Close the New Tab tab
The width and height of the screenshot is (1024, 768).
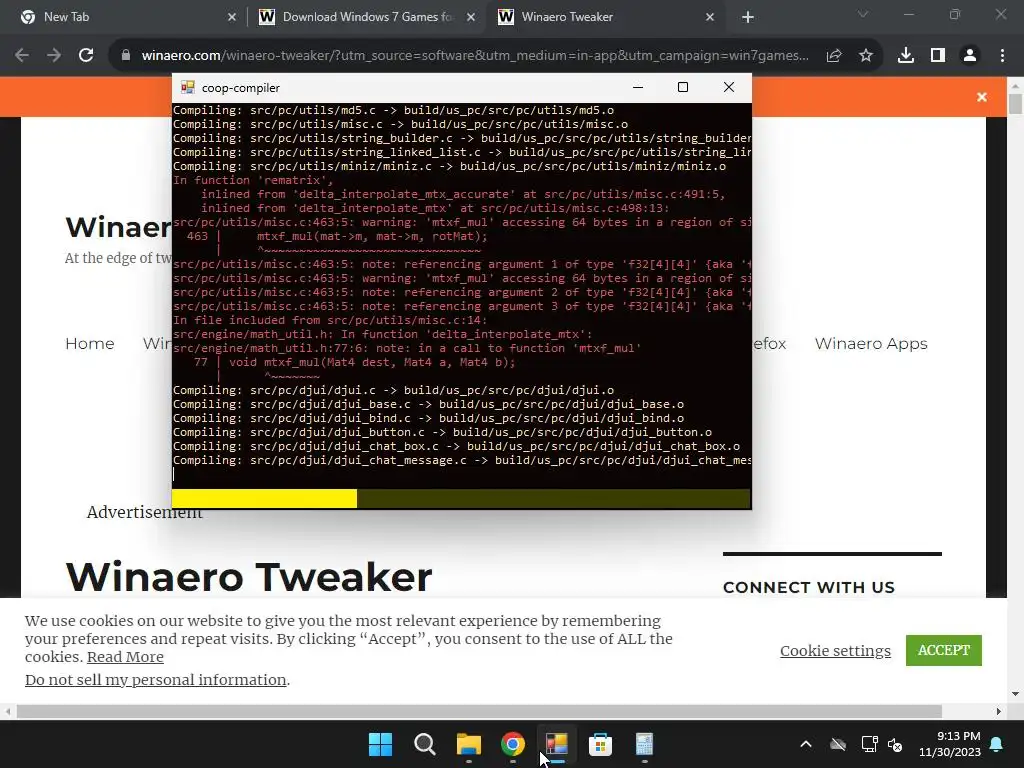point(232,17)
